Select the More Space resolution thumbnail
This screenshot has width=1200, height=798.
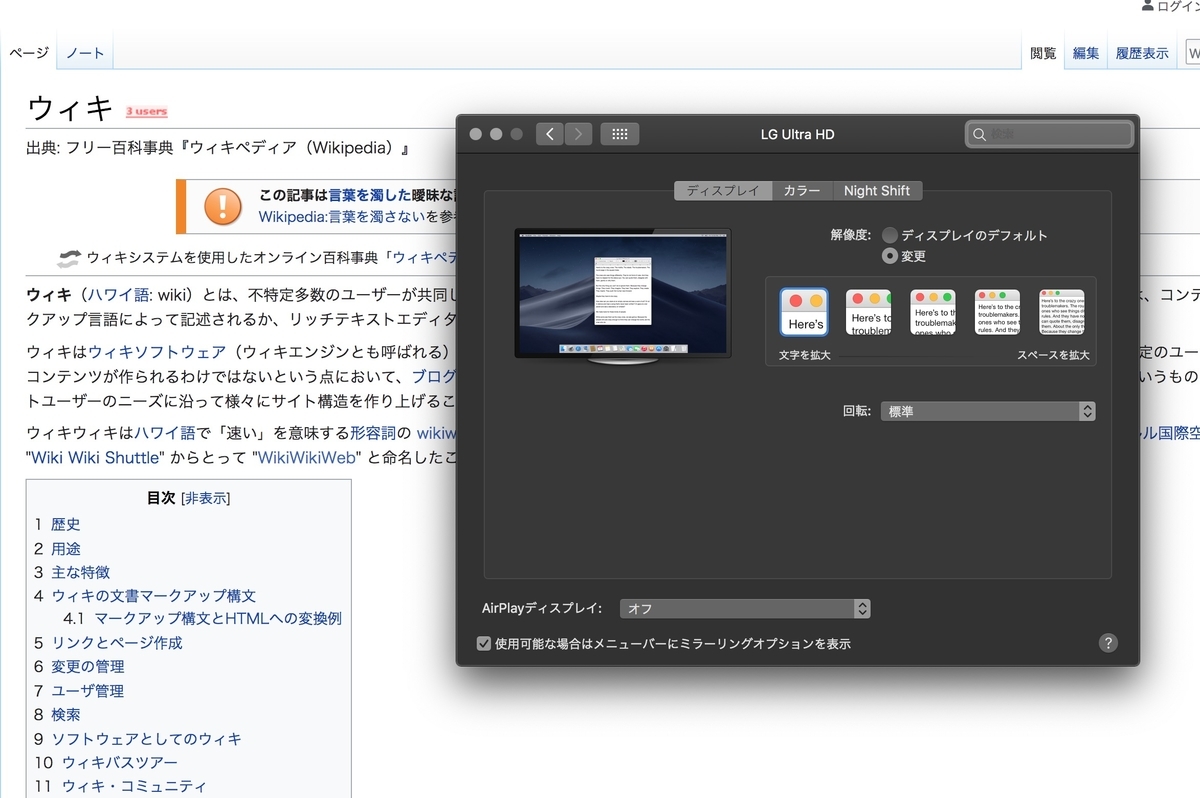(x=1061, y=312)
